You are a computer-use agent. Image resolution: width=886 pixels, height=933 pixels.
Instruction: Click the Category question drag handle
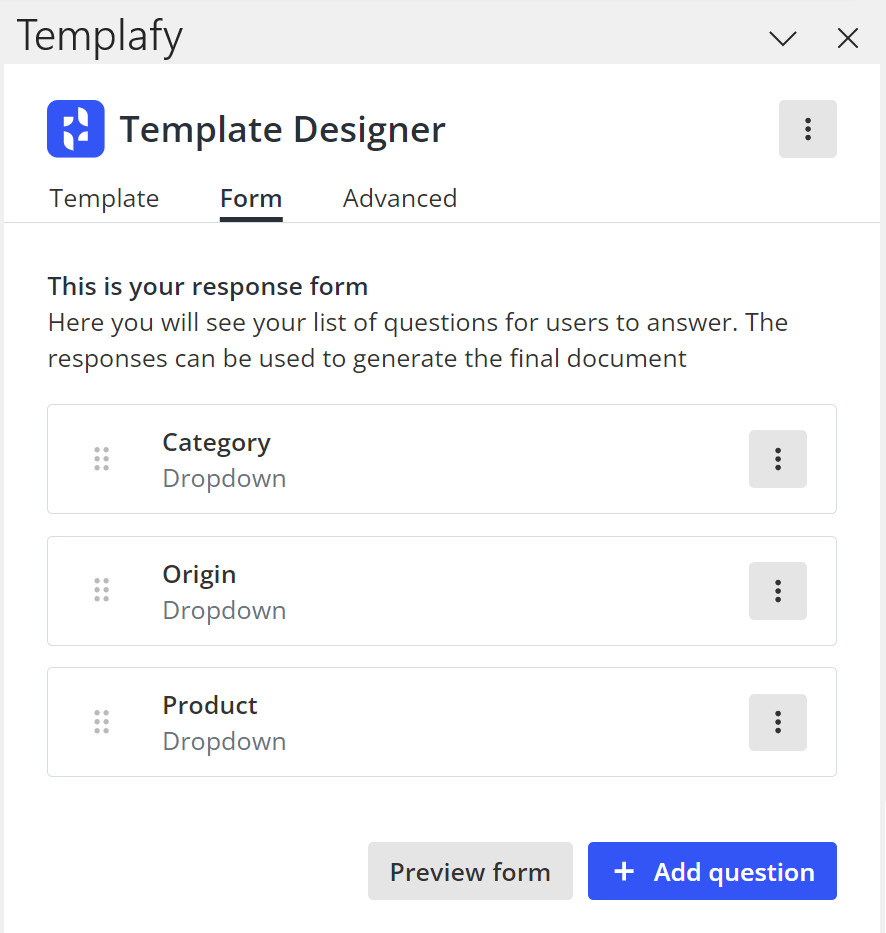coord(102,459)
